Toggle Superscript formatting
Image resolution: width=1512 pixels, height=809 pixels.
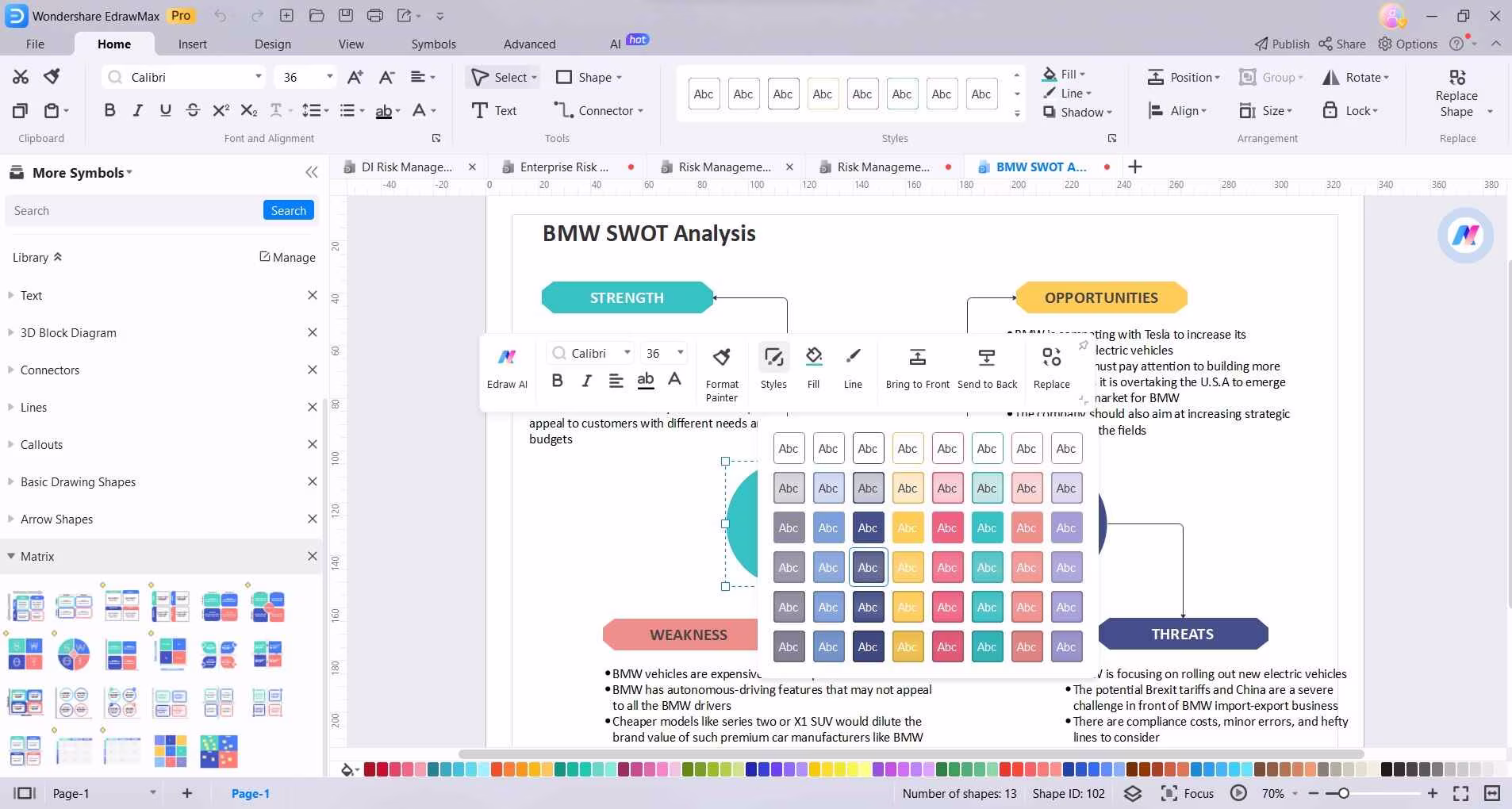click(221, 110)
